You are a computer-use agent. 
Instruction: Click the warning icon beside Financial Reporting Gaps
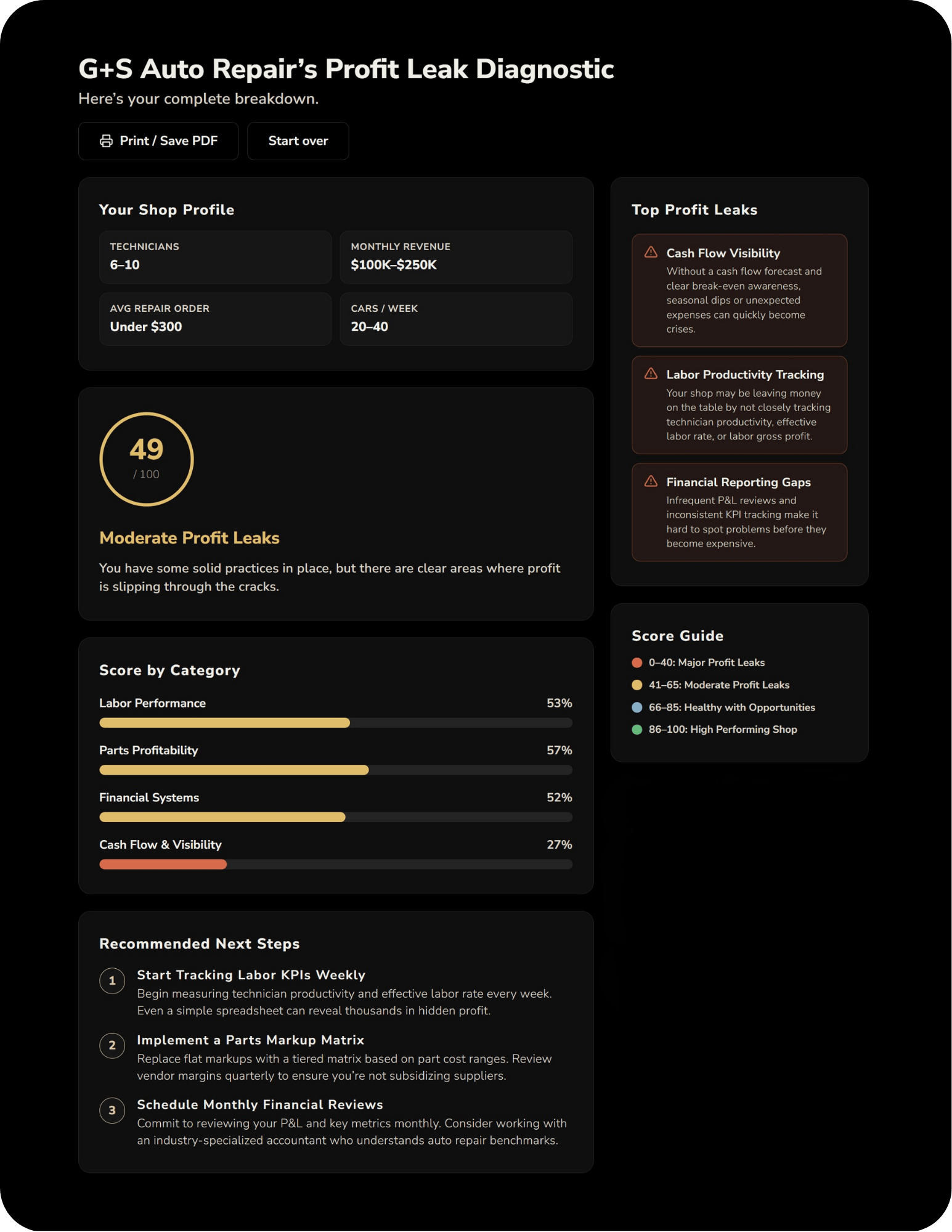click(651, 481)
